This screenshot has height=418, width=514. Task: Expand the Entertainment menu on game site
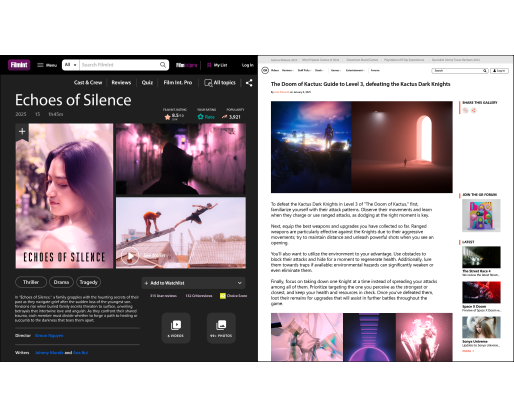tap(355, 70)
